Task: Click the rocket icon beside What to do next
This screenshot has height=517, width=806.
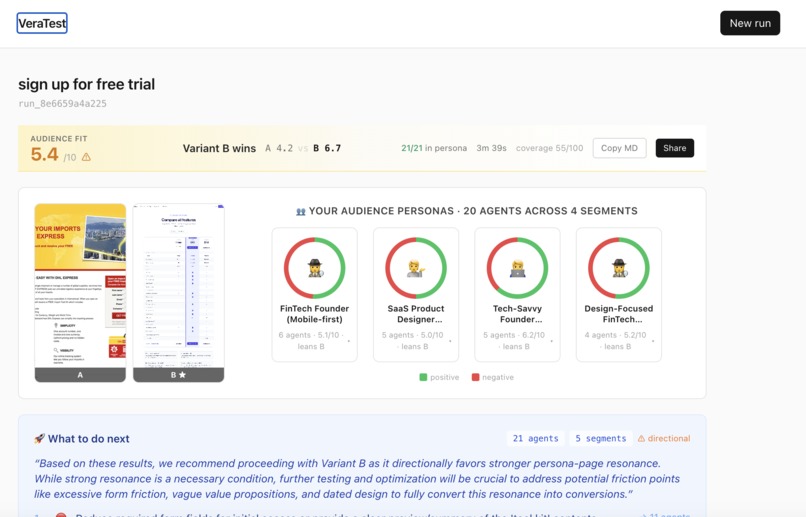Action: (x=40, y=438)
